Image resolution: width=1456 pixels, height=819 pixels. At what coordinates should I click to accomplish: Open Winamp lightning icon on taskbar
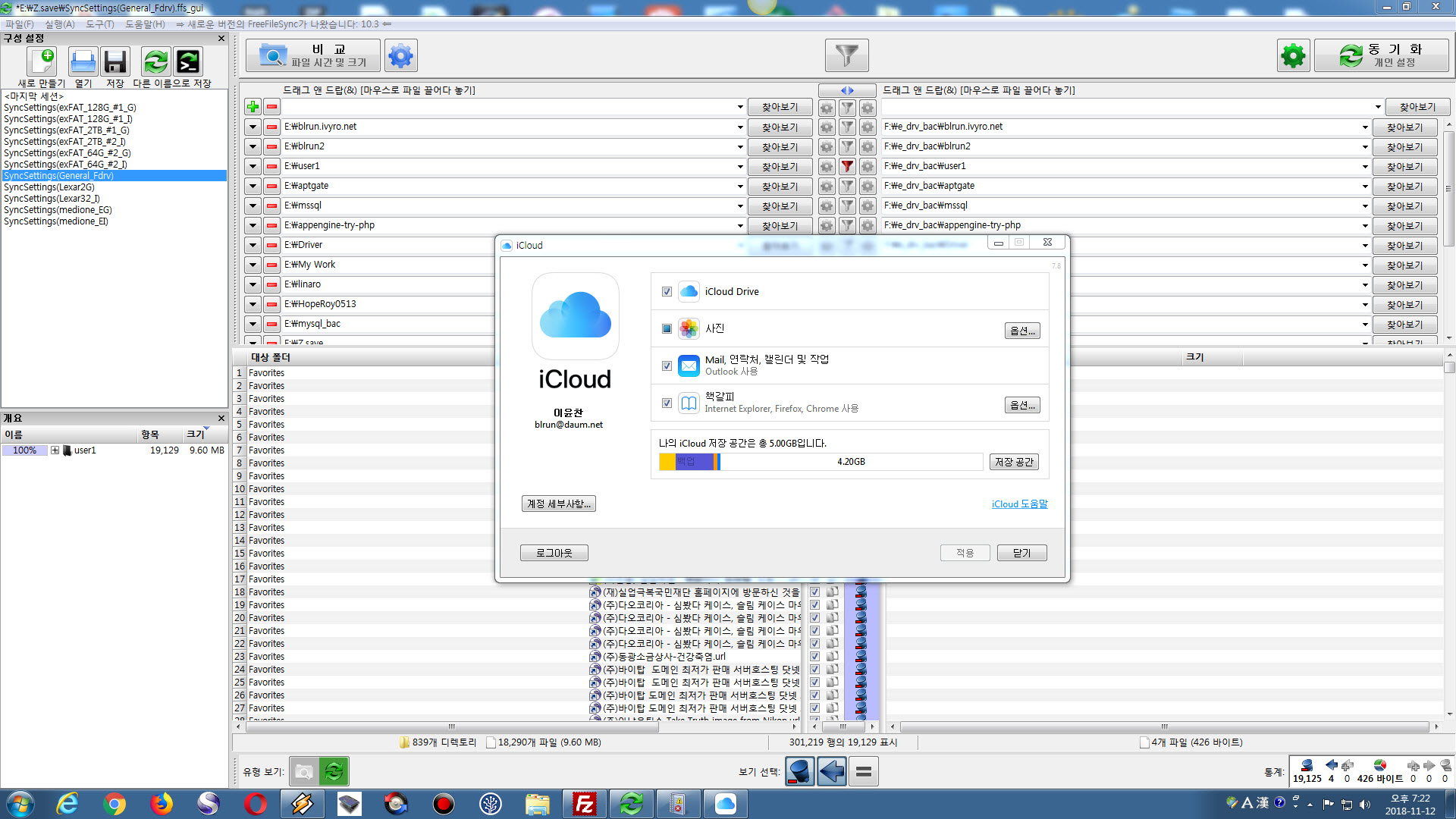pos(303,804)
